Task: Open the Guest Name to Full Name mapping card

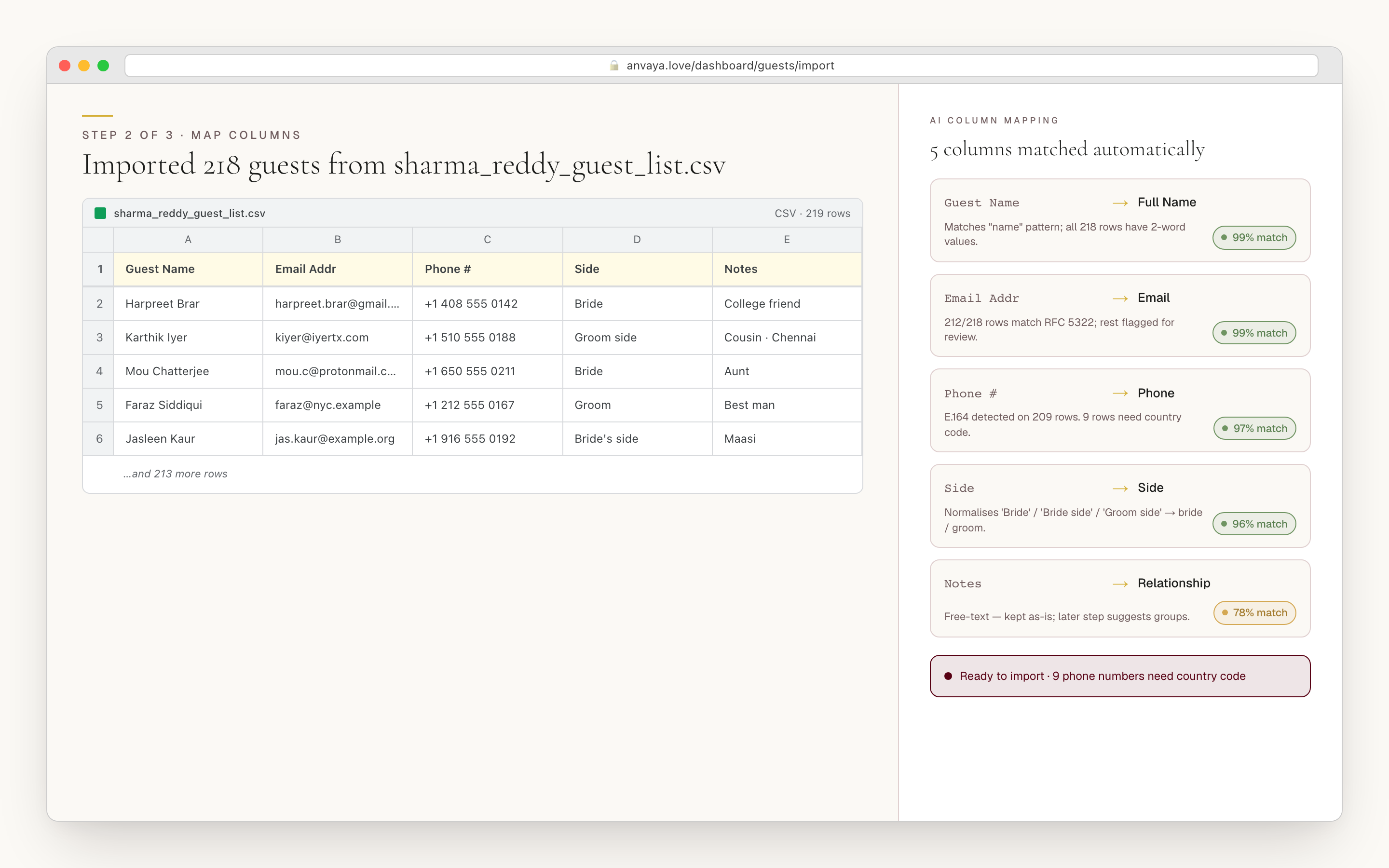Action: pos(1120,220)
